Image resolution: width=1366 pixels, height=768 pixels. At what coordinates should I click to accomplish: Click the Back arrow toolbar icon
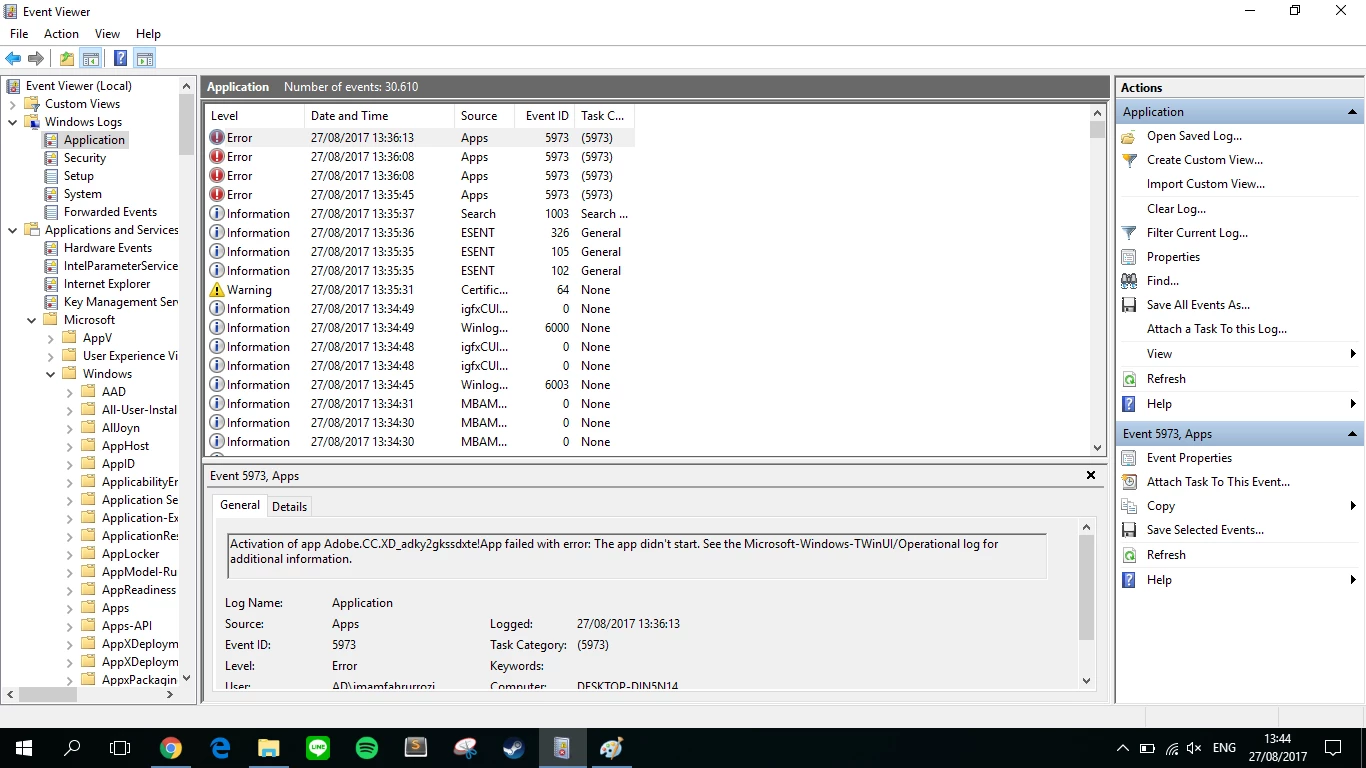pos(13,58)
